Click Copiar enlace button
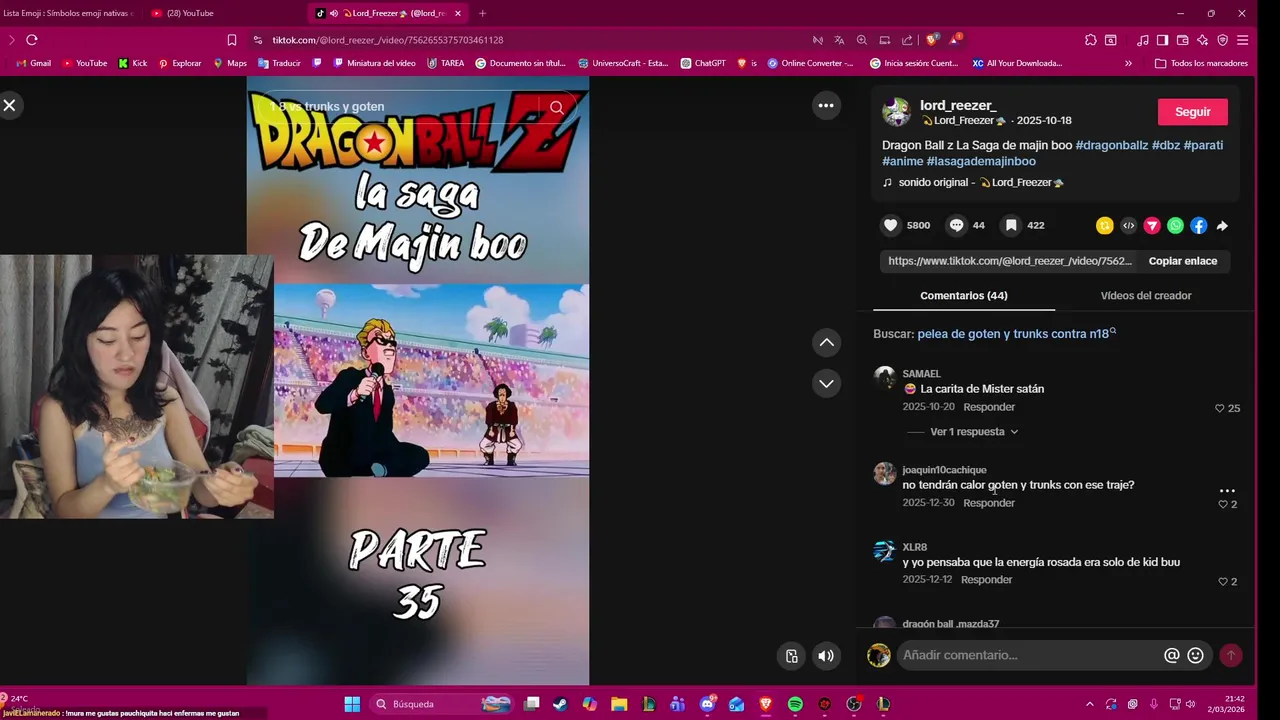This screenshot has width=1280, height=720. [1183, 261]
